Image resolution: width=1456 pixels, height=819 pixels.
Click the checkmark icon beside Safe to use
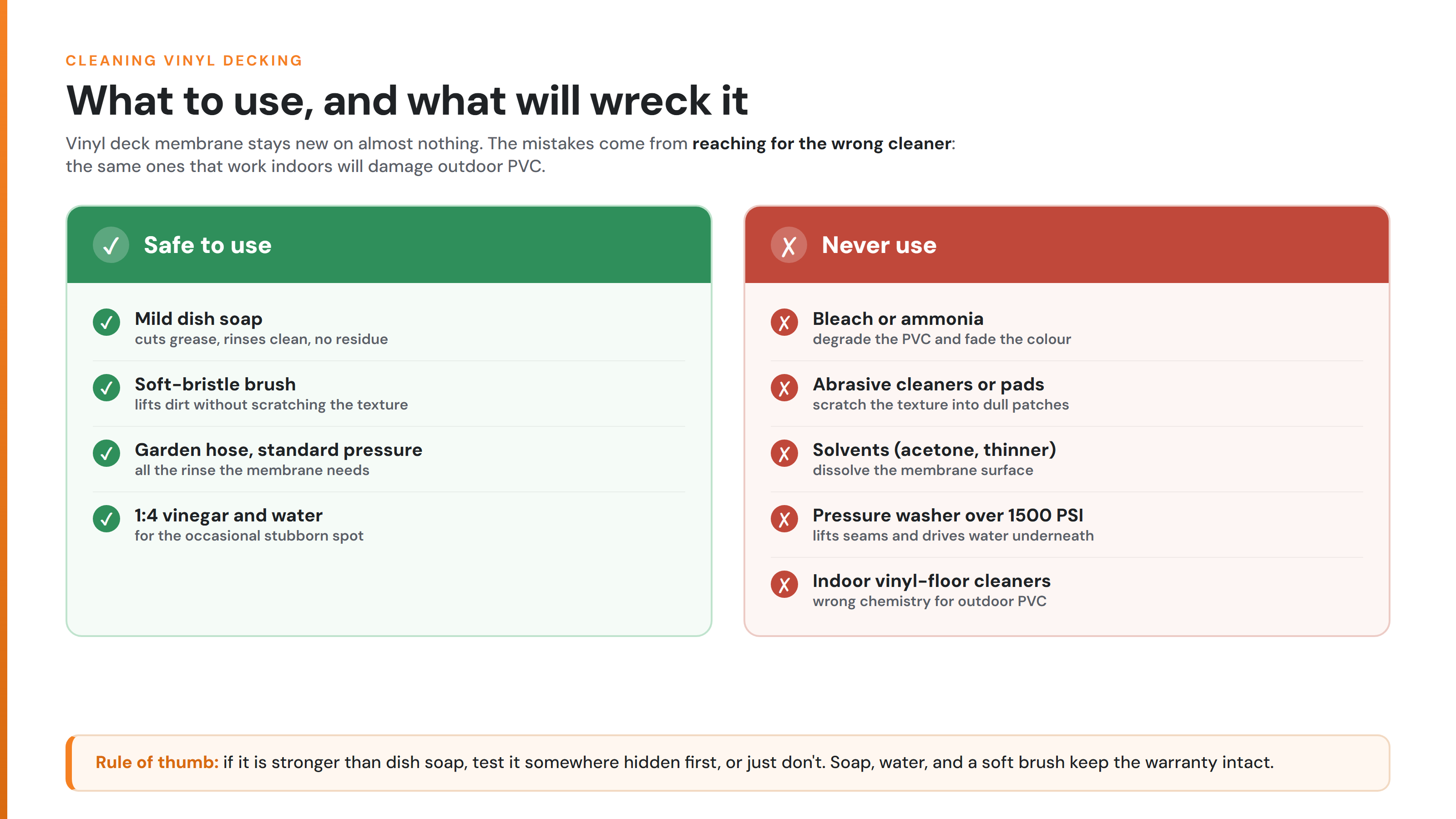[x=111, y=245]
